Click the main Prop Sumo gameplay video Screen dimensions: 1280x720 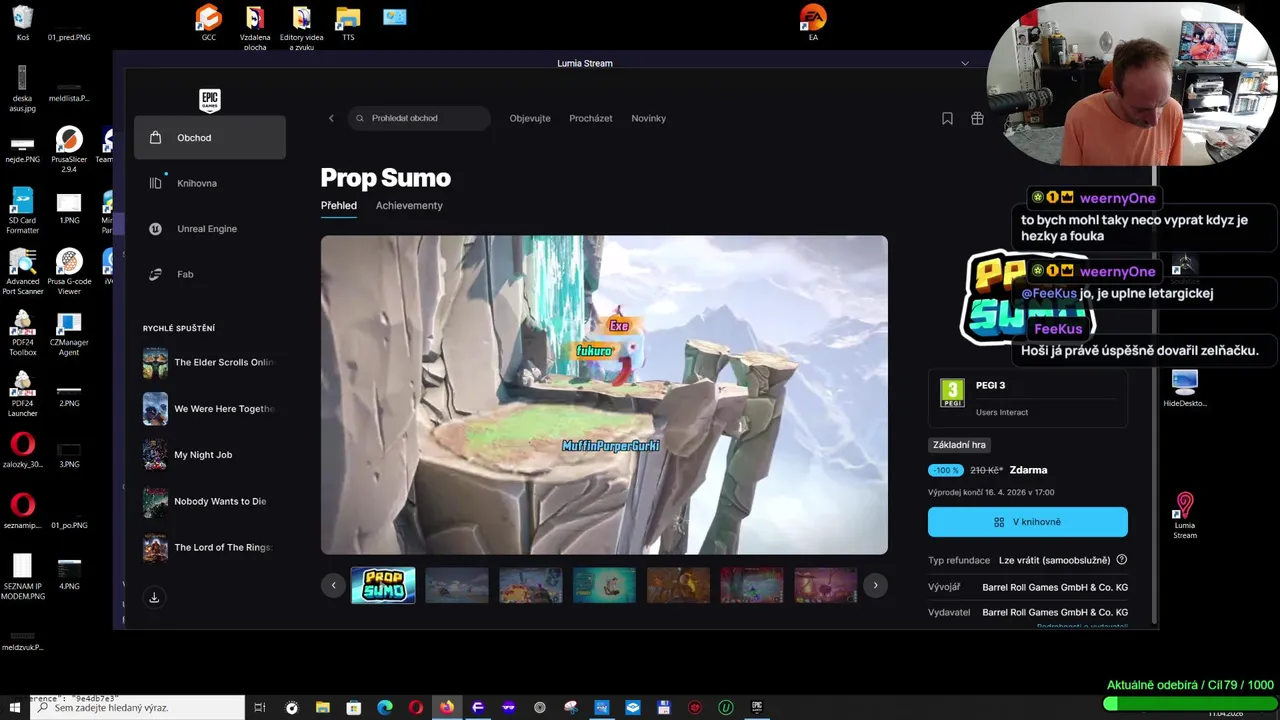604,395
